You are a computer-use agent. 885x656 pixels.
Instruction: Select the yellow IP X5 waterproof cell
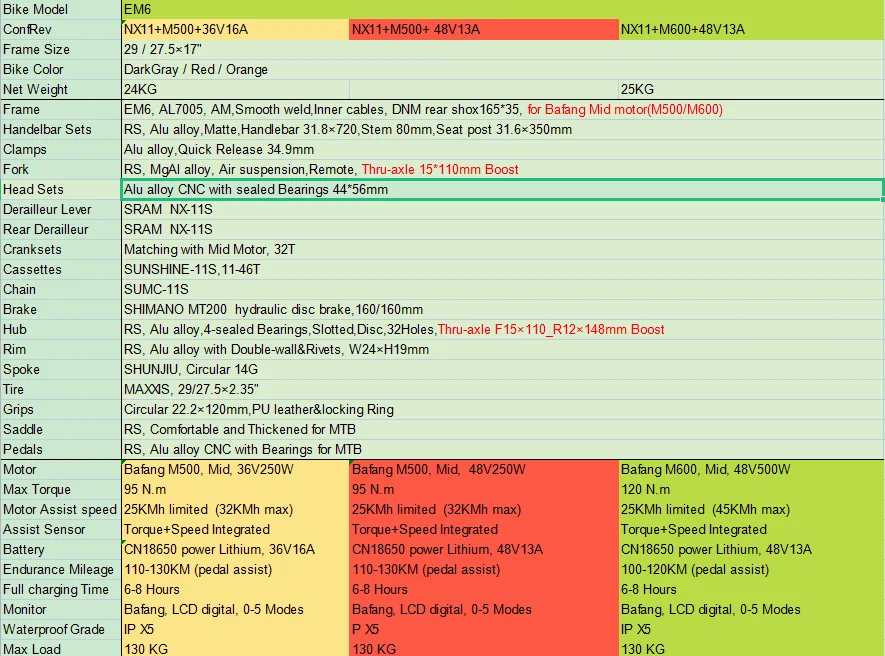pyautogui.click(x=235, y=629)
